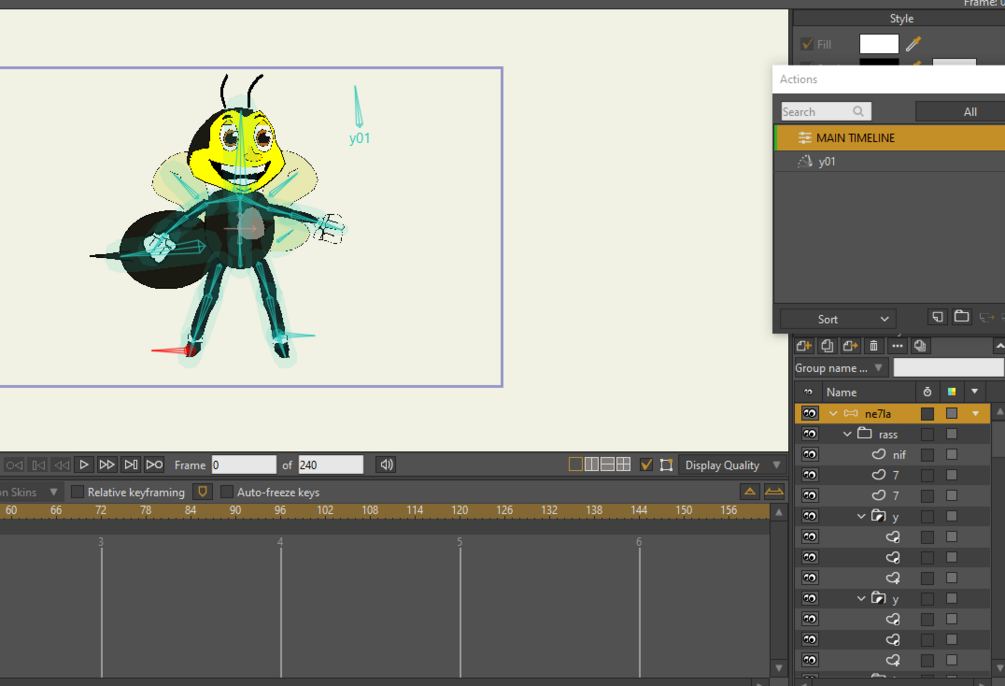Click the Duplicate Layer icon
This screenshot has height=686, width=1005.
point(827,346)
